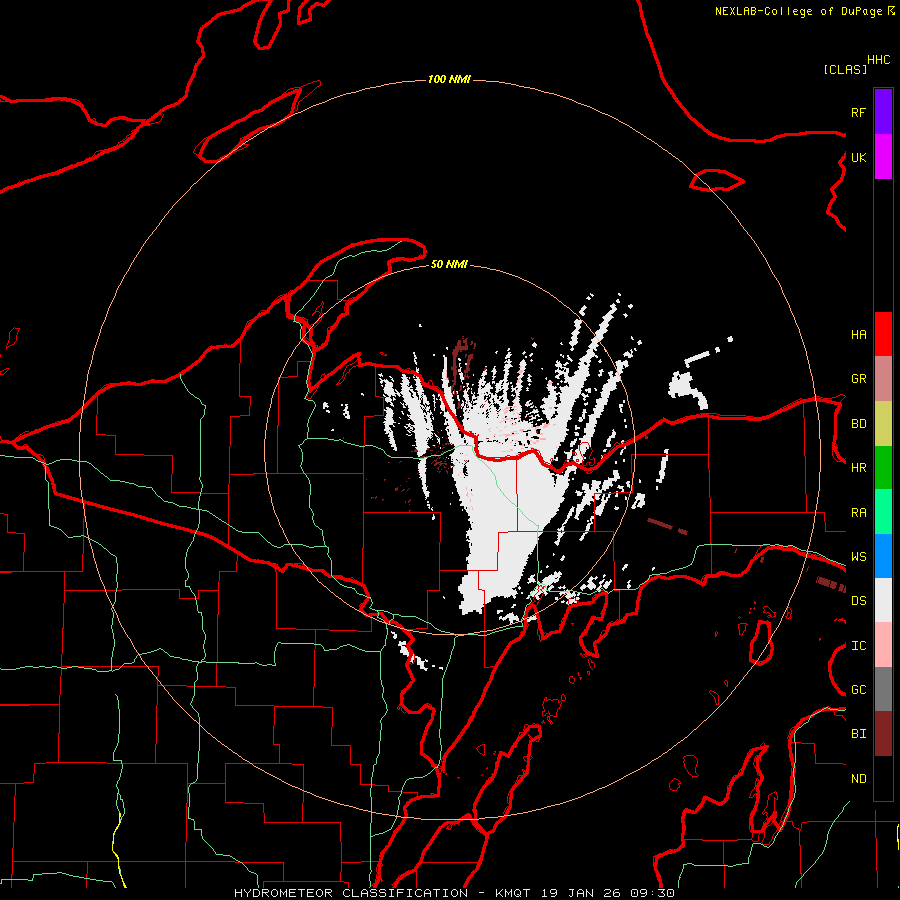Click the NEXLAB-College of DuPage credit text
Image resolution: width=900 pixels, height=900 pixels.
coord(800,11)
